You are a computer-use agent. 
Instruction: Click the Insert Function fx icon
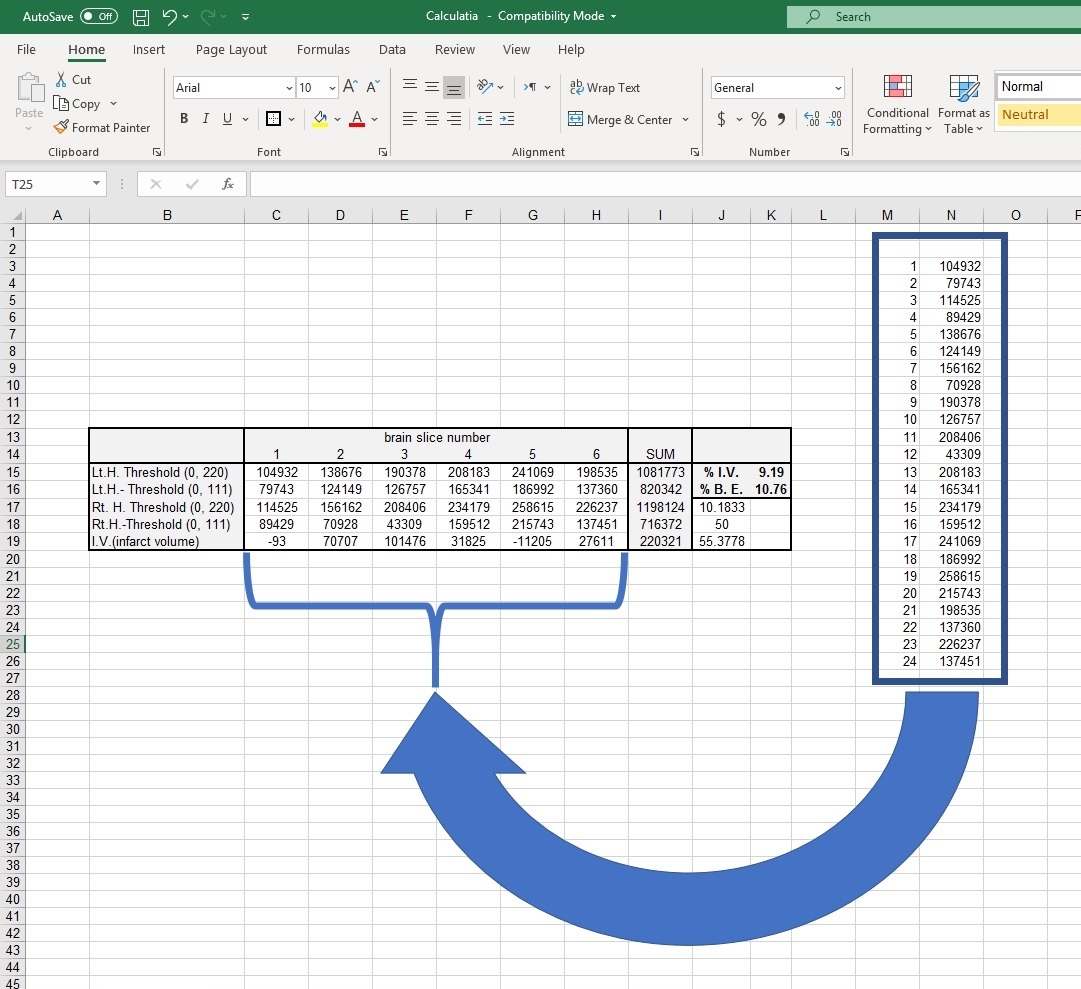tap(228, 184)
